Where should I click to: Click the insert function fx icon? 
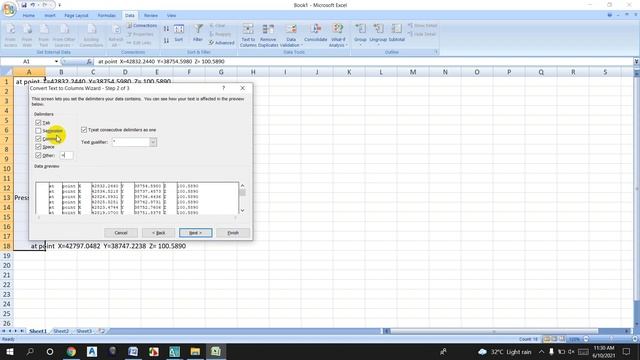[89, 62]
